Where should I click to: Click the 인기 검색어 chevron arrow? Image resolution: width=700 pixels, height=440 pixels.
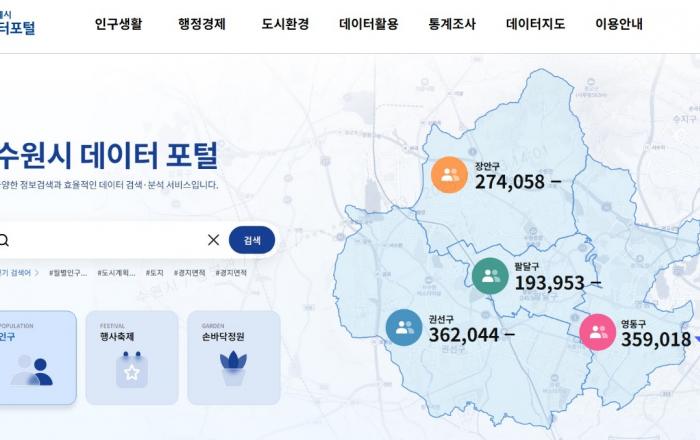tap(37, 273)
